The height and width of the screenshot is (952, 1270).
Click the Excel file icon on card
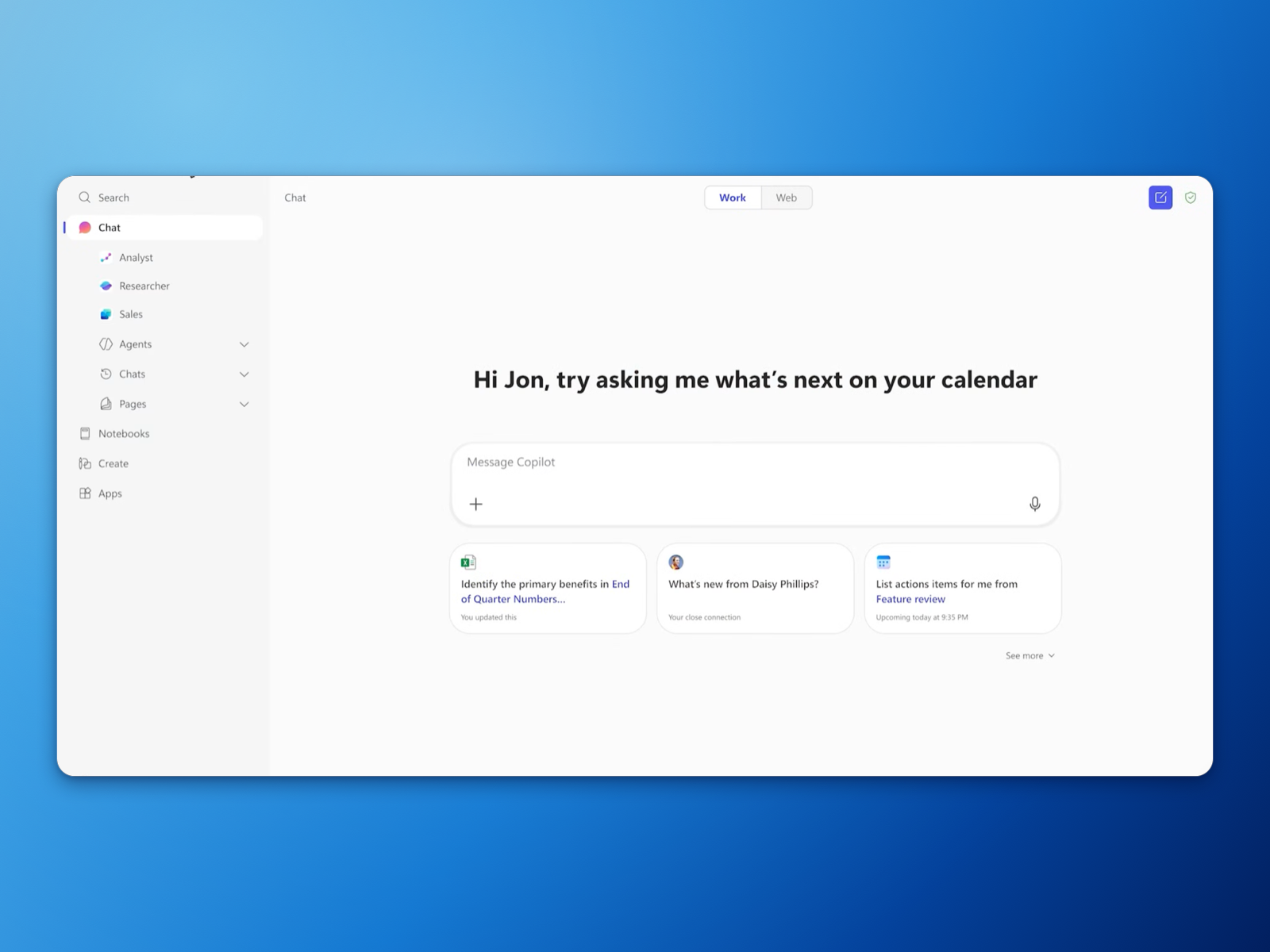point(468,562)
